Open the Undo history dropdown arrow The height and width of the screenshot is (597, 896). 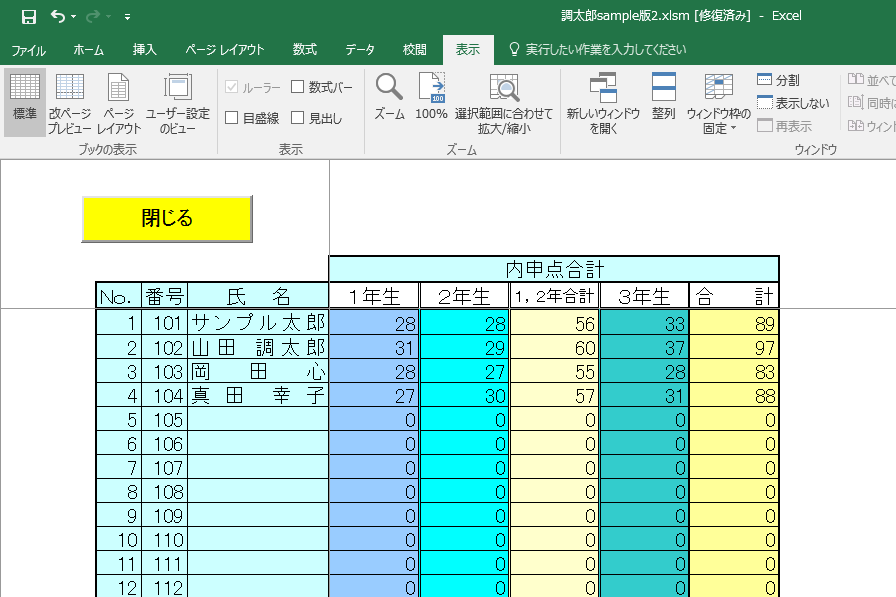(74, 17)
